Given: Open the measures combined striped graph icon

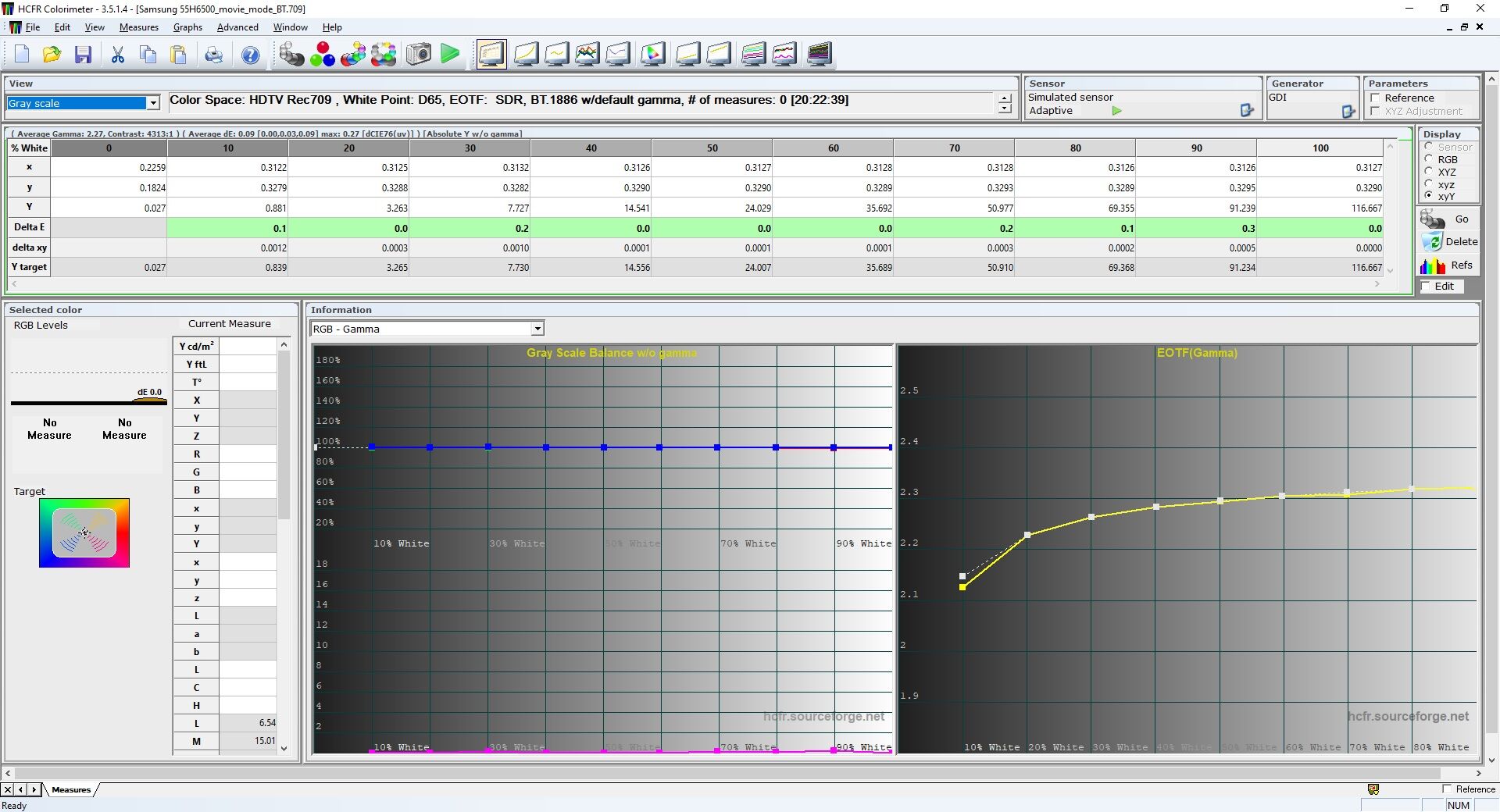Looking at the screenshot, I should [x=753, y=54].
